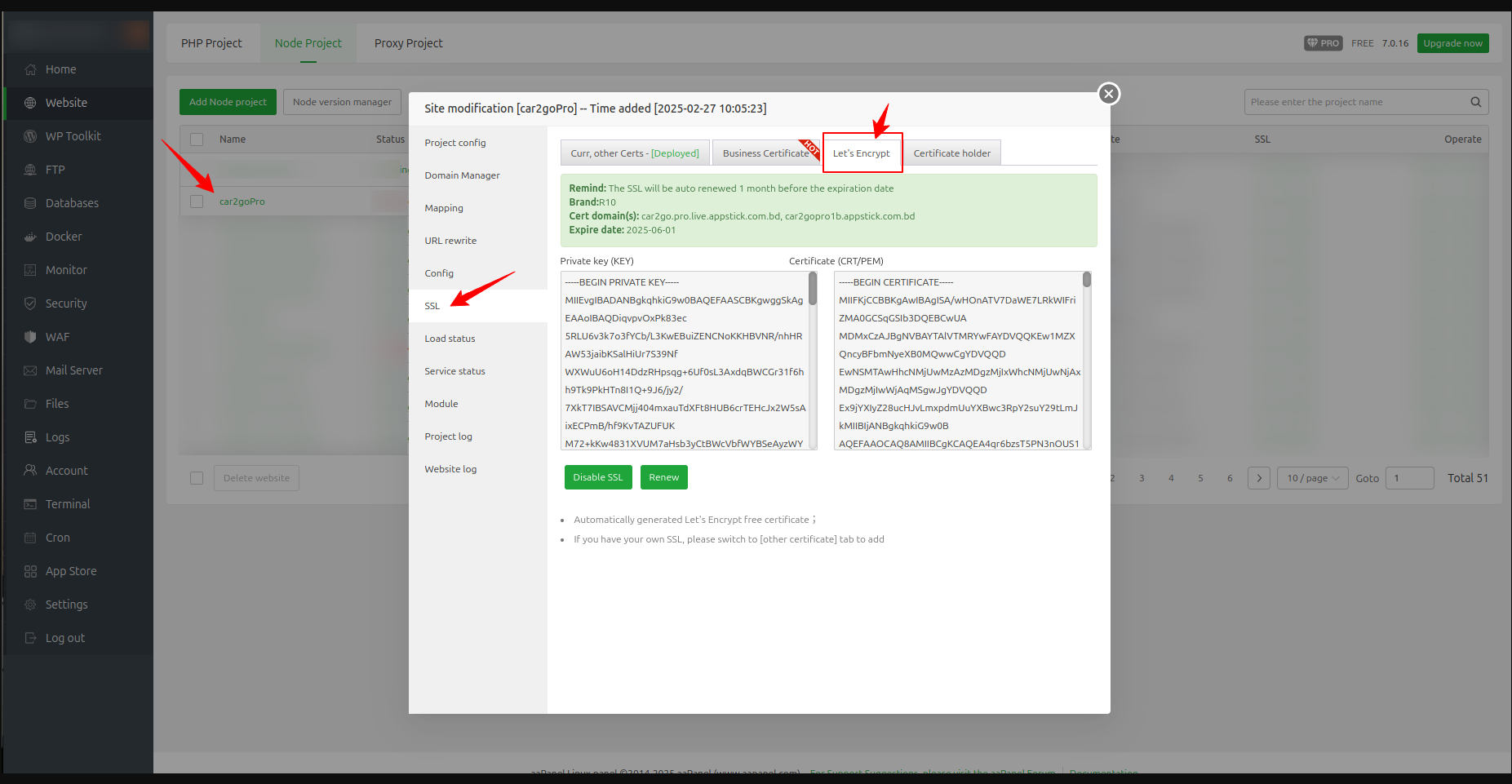1512x784 pixels.
Task: Switch to PHP Project tab
Action: [211, 43]
